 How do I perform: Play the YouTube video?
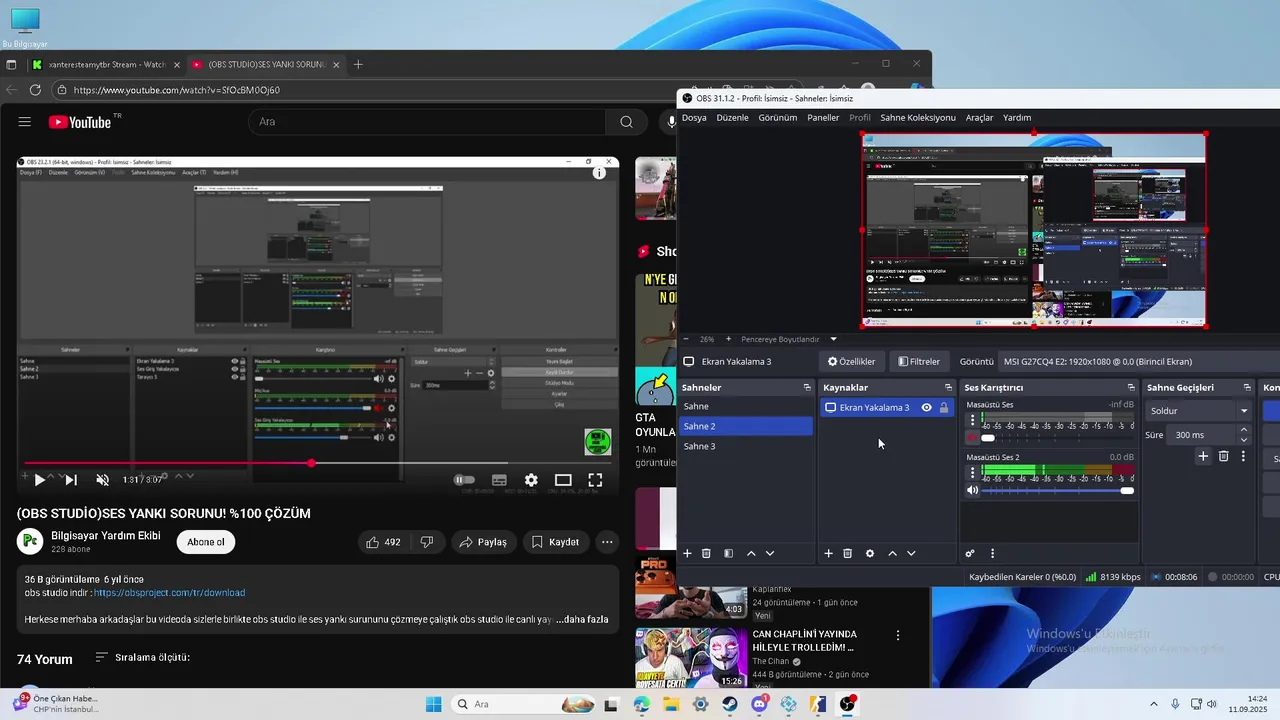click(39, 480)
